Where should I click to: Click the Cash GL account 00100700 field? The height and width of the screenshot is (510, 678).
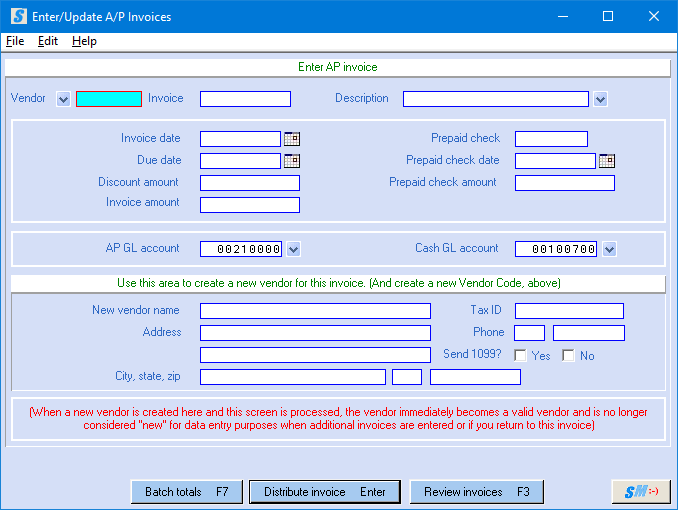click(556, 249)
